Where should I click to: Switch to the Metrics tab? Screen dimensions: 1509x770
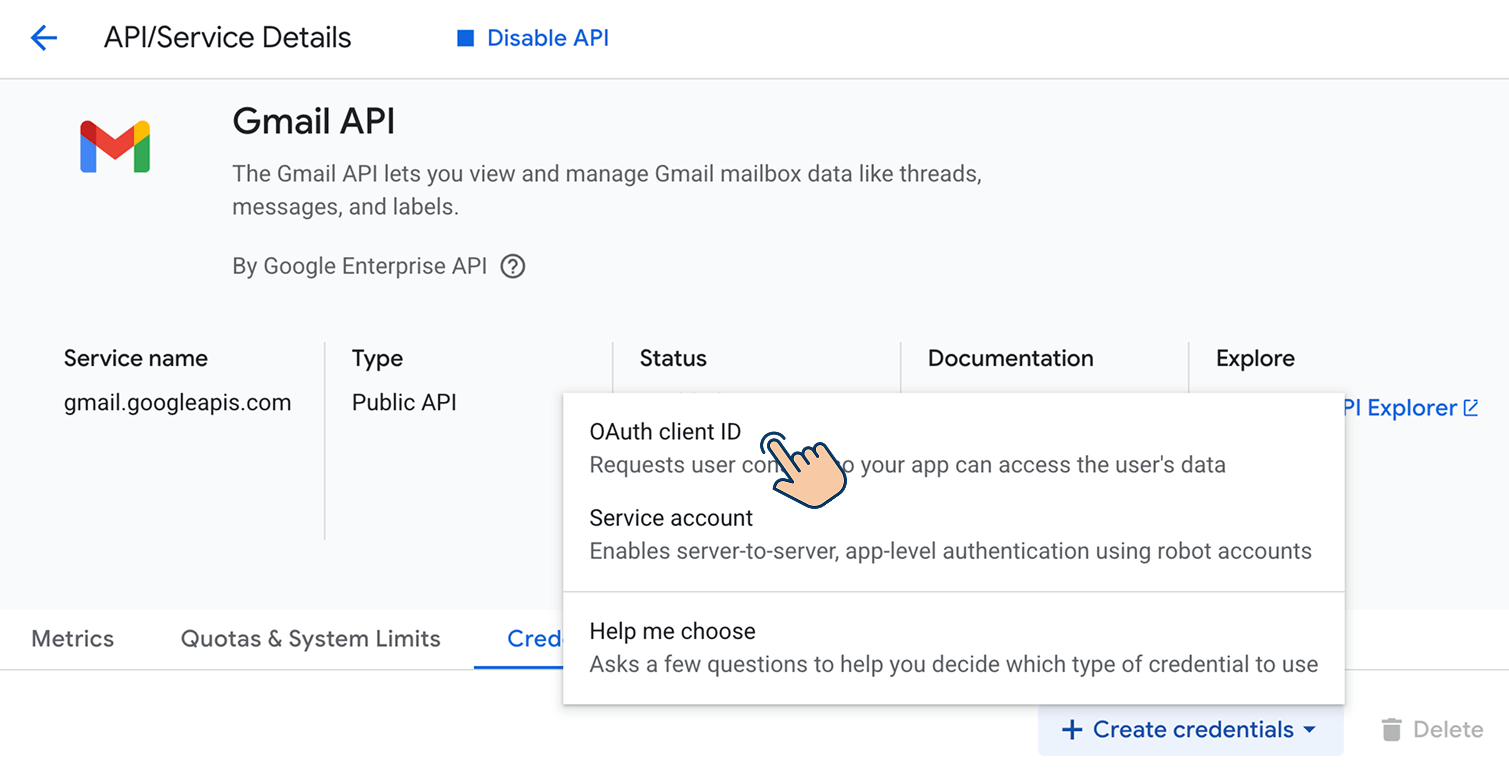tap(73, 639)
